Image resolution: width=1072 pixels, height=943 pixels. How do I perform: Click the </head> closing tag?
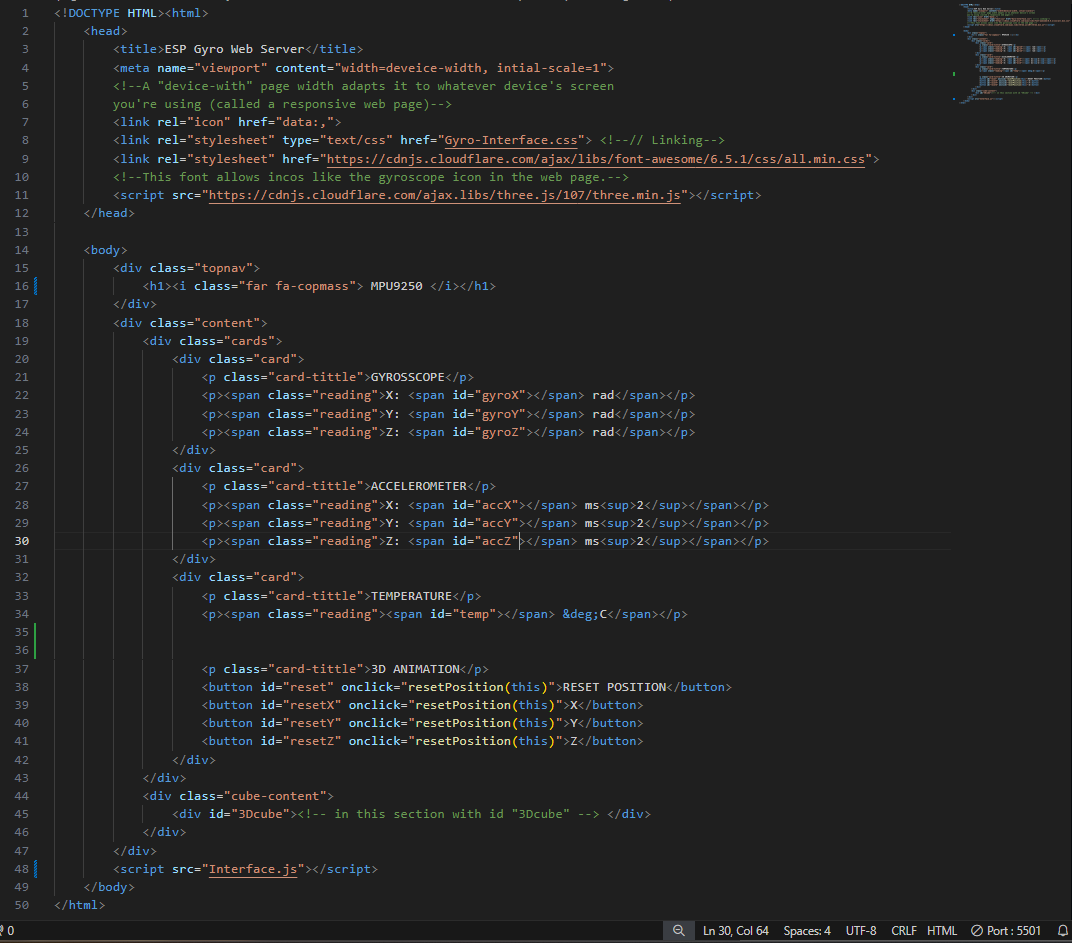[x=109, y=213]
